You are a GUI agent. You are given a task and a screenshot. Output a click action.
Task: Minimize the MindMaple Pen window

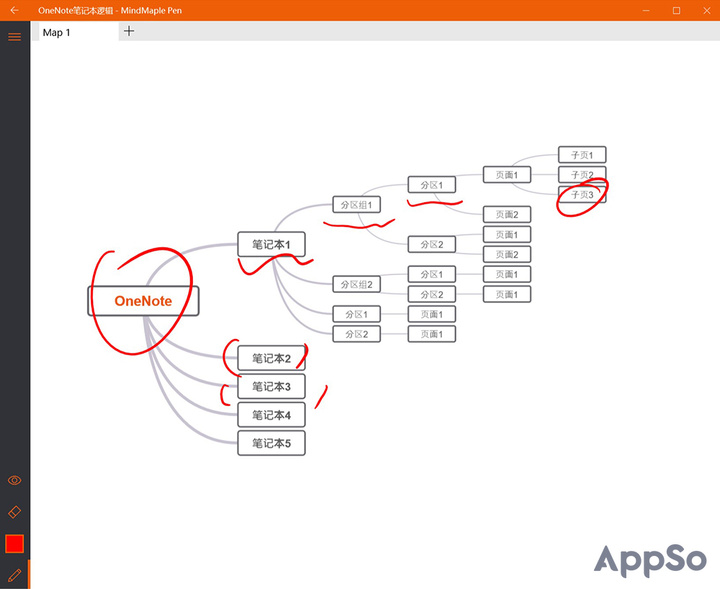tap(646, 10)
